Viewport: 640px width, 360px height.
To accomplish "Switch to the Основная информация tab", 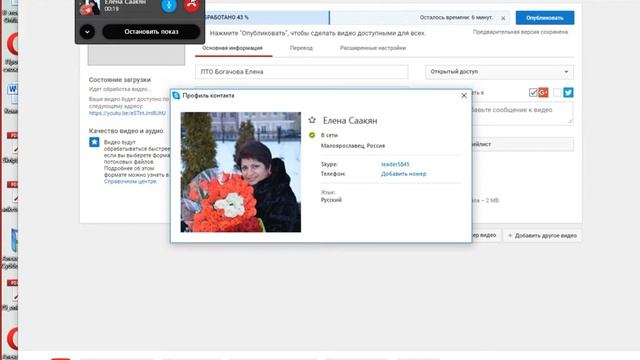I will (232, 48).
